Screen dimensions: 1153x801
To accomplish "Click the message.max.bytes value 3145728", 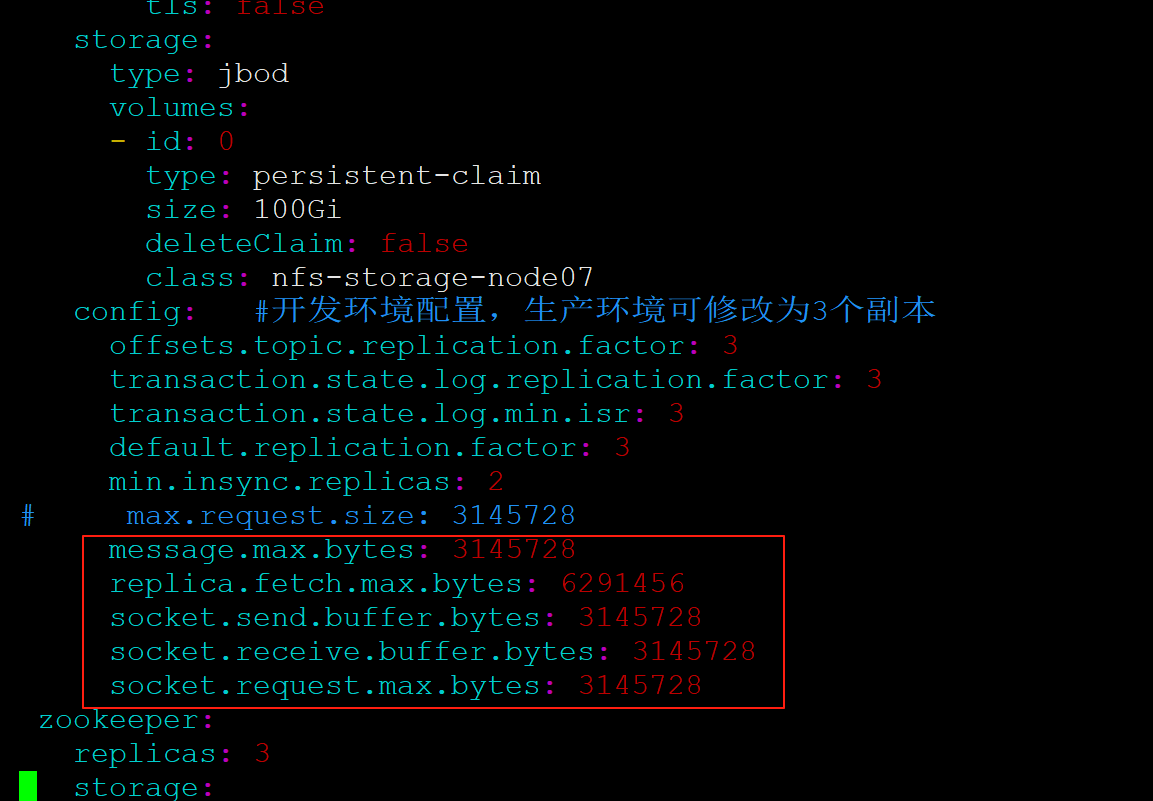I will point(514,549).
